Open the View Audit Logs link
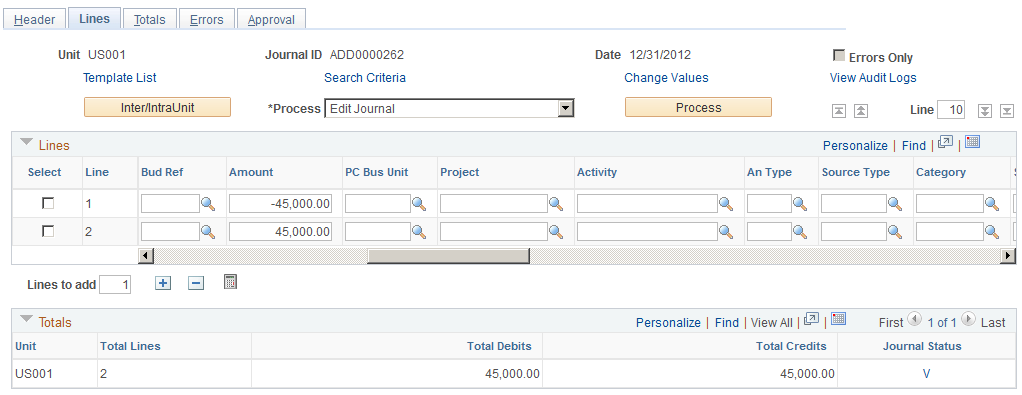The width and height of the screenshot is (1022, 395). tap(873, 78)
